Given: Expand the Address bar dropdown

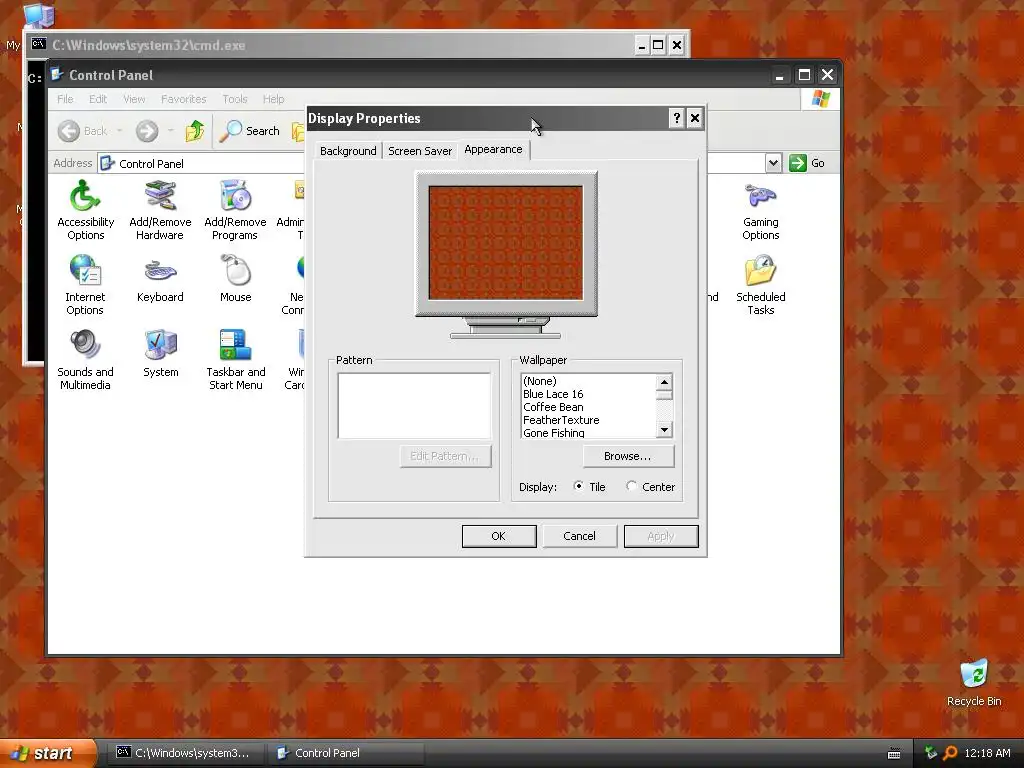Looking at the screenshot, I should pos(773,163).
